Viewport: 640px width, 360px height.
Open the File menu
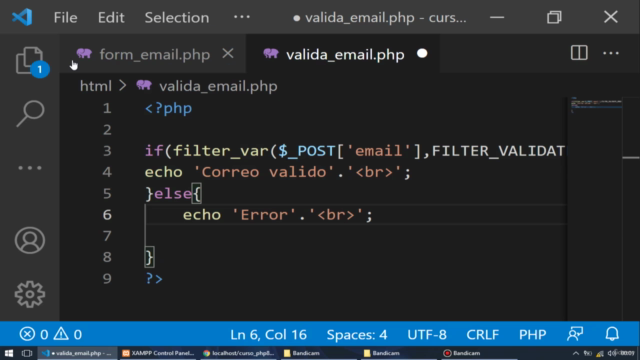pyautogui.click(x=65, y=18)
